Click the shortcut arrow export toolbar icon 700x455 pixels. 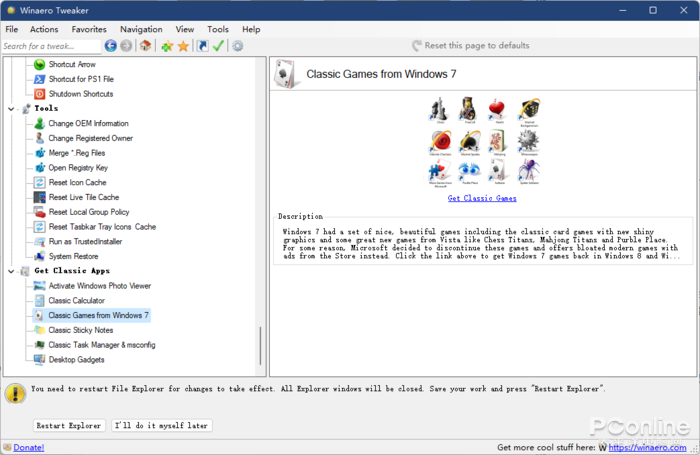tap(202, 46)
